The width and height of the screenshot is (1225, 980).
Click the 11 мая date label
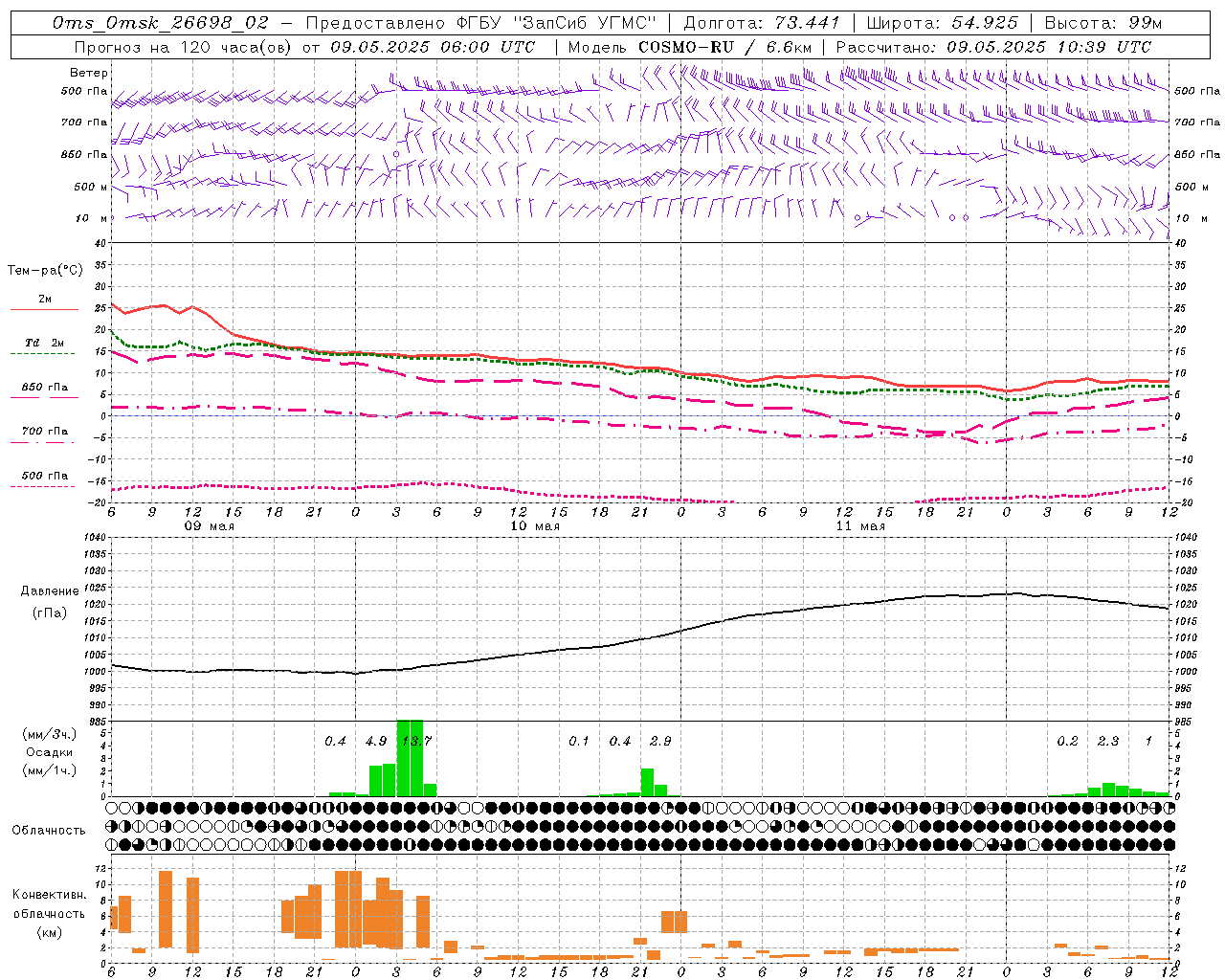(x=860, y=526)
